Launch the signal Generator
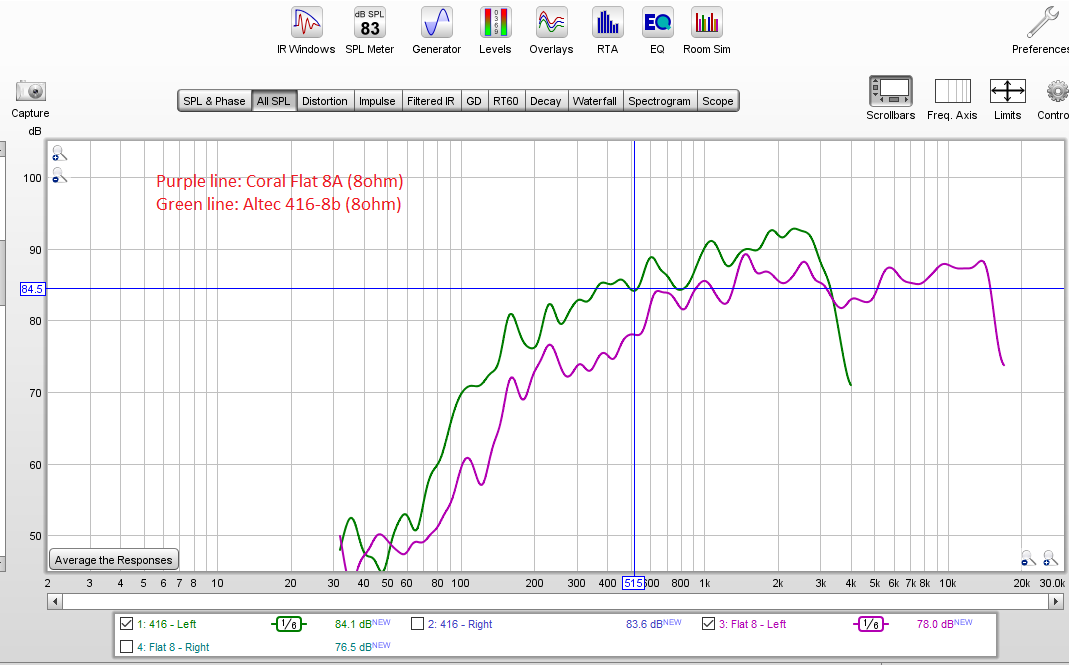This screenshot has height=665, width=1069. tap(436, 31)
